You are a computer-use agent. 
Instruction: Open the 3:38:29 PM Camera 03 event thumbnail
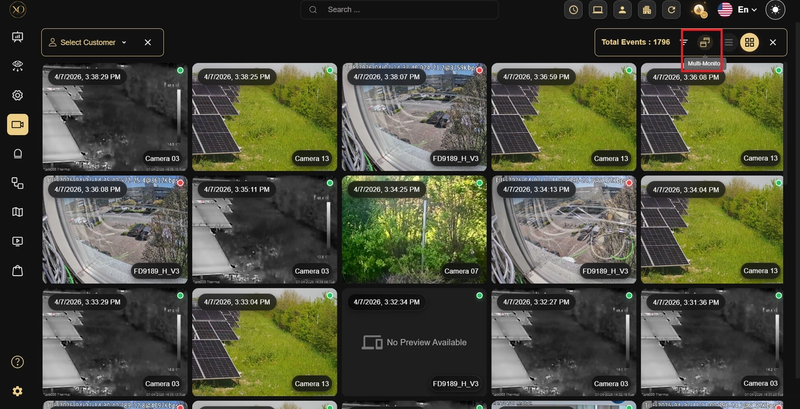[115, 117]
